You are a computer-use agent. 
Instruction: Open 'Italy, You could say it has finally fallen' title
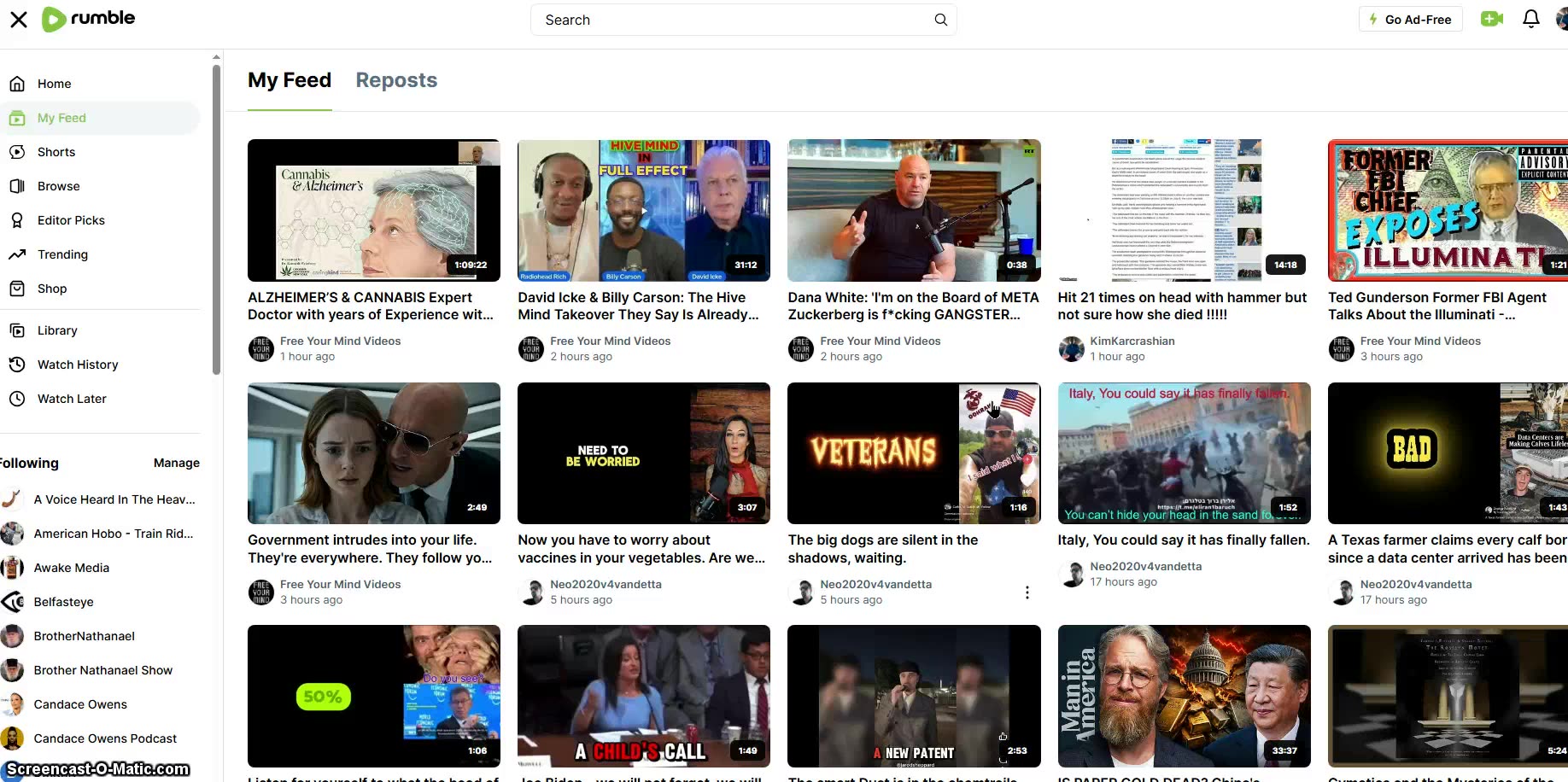tap(1184, 540)
